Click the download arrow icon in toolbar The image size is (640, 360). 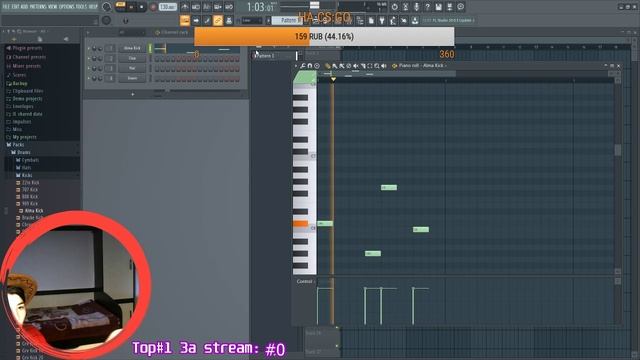[x=415, y=20]
